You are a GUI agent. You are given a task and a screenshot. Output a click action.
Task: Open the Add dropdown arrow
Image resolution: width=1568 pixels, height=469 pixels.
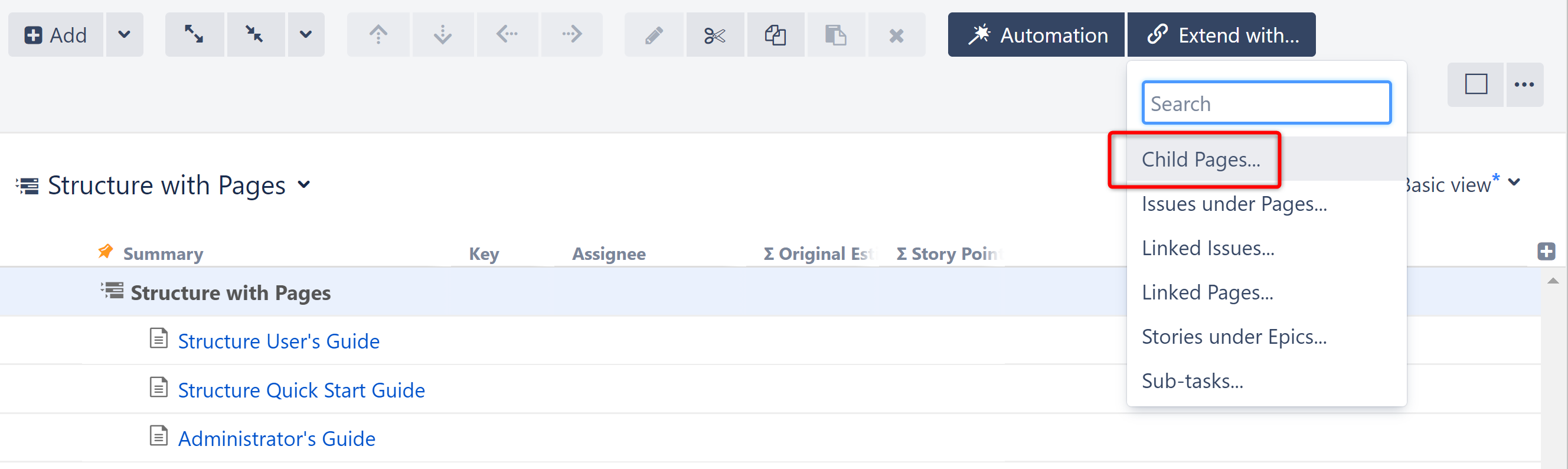pyautogui.click(x=125, y=35)
